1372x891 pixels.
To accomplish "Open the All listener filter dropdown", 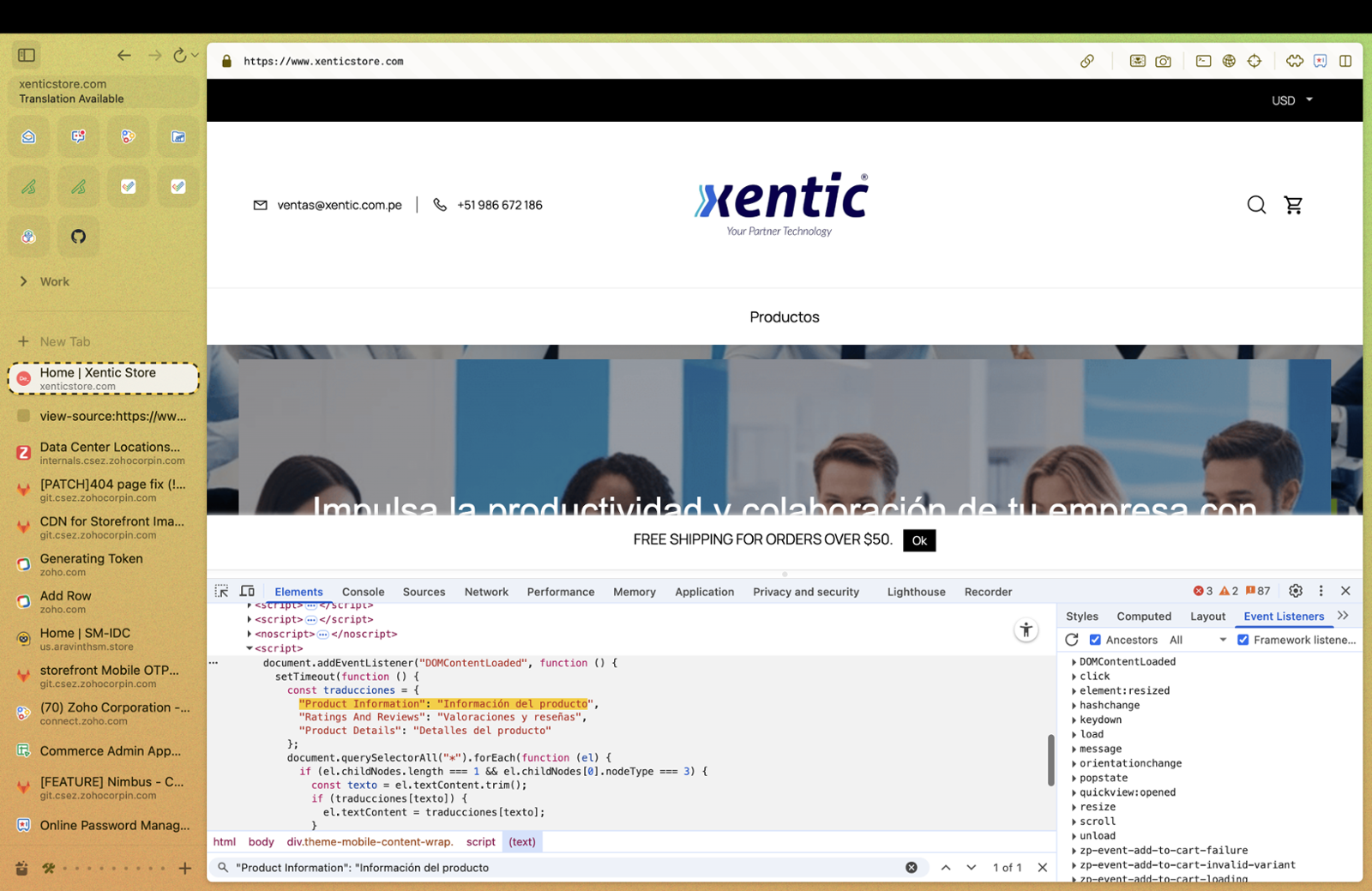I will tap(1198, 640).
